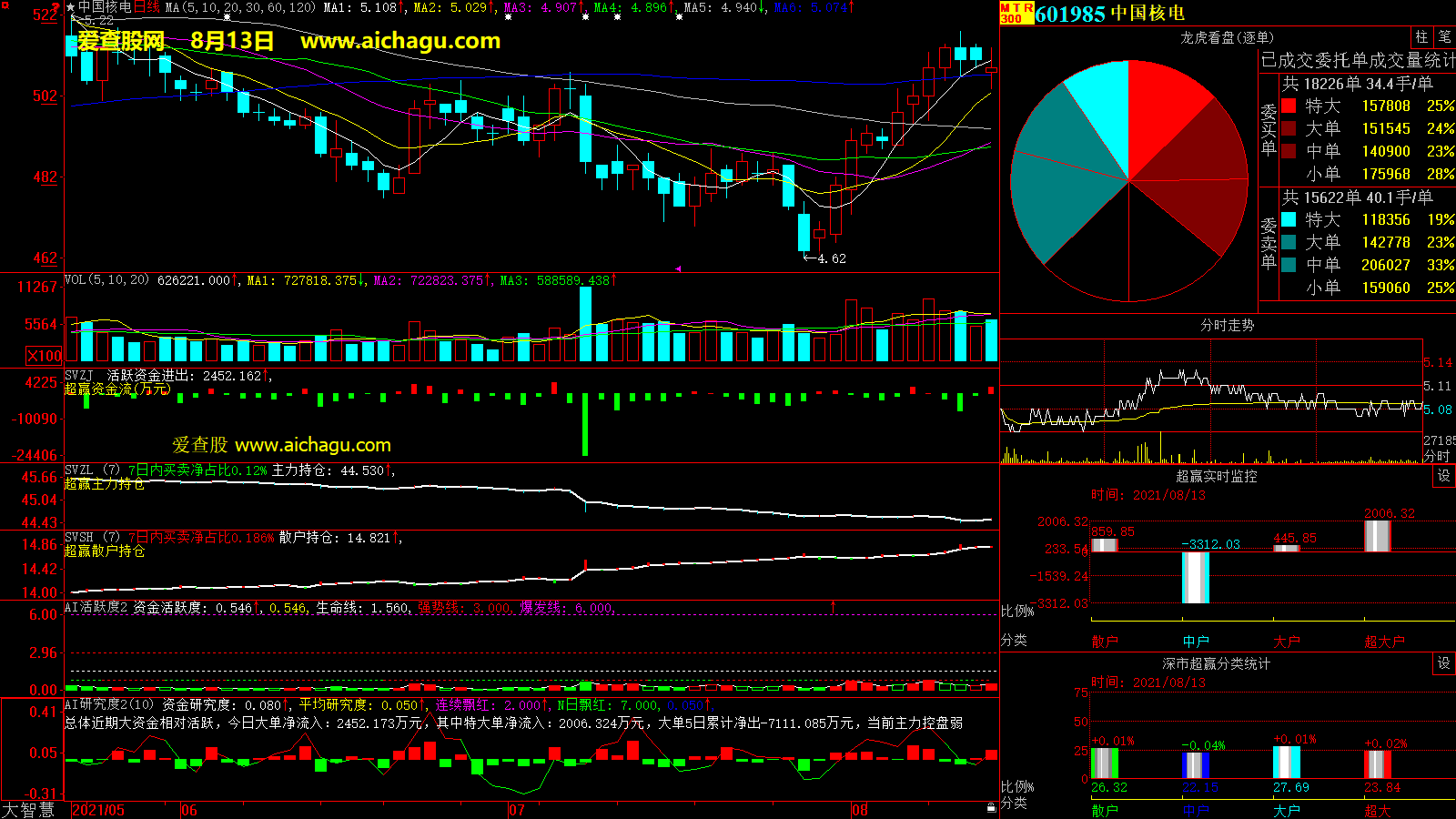Switch the order view to 柱 (bar) mode
This screenshot has width=1456, height=819.
(1421, 37)
